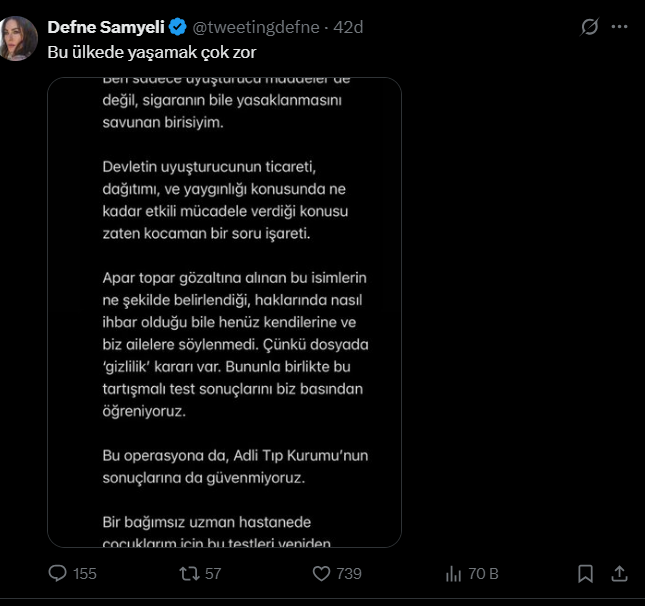Bookmark this post
The height and width of the screenshot is (606, 645).
click(x=586, y=574)
